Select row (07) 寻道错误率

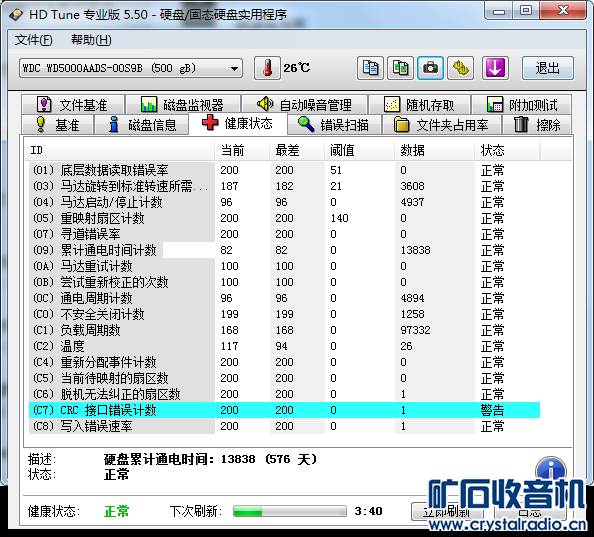[284, 234]
